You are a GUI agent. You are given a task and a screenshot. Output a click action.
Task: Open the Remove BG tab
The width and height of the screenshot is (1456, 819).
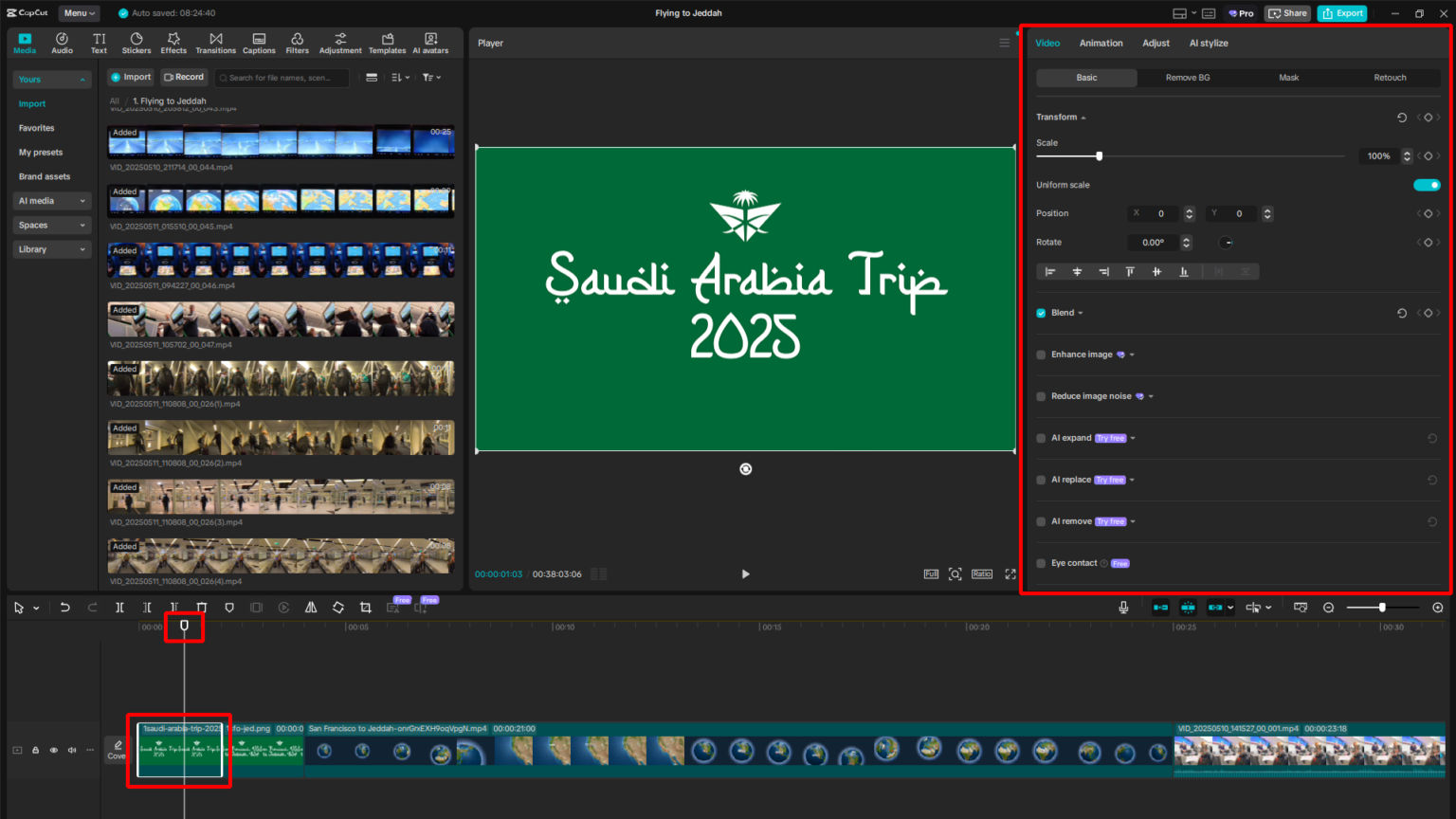point(1187,77)
